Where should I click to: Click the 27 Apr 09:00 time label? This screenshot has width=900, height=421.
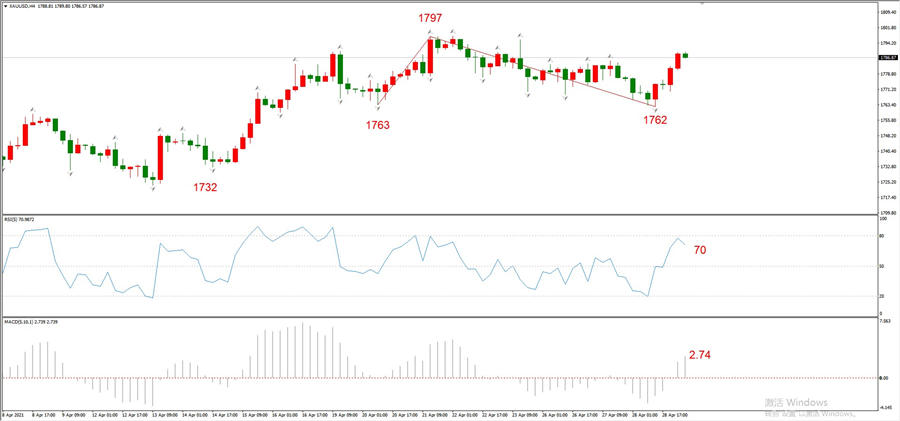[615, 415]
